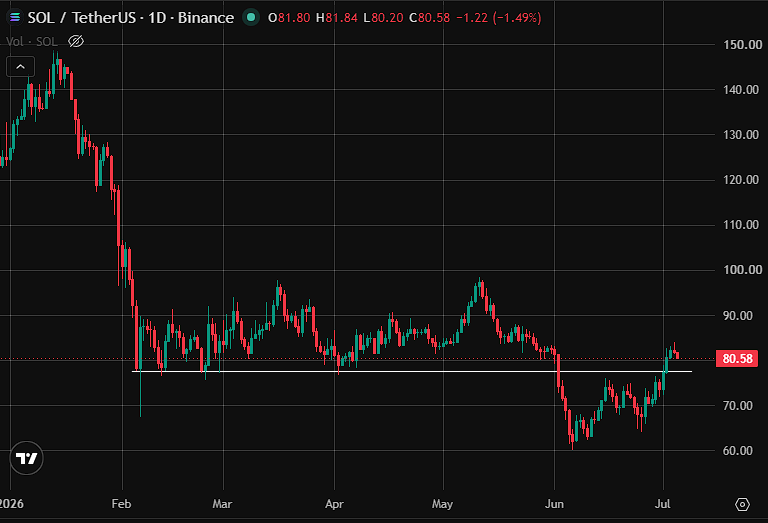Image resolution: width=768 pixels, height=523 pixels.
Task: Click the 150.00 price axis label
Action: 743,45
